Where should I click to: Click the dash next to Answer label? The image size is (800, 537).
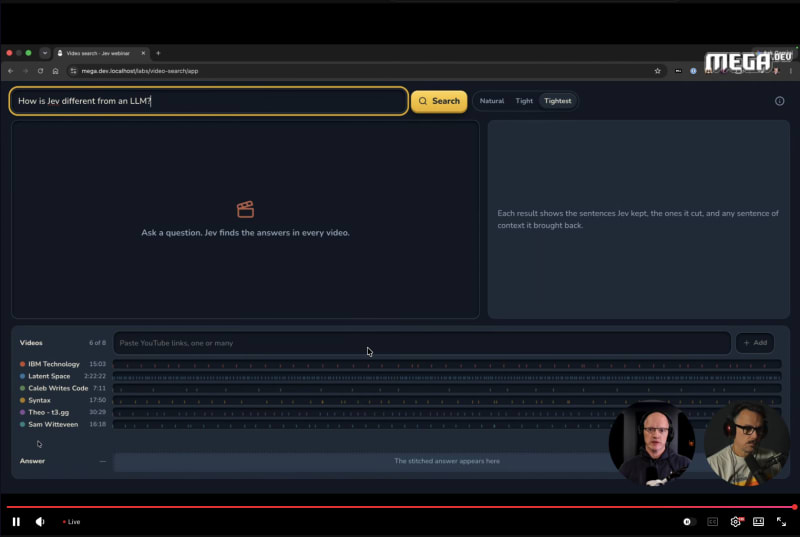point(103,461)
